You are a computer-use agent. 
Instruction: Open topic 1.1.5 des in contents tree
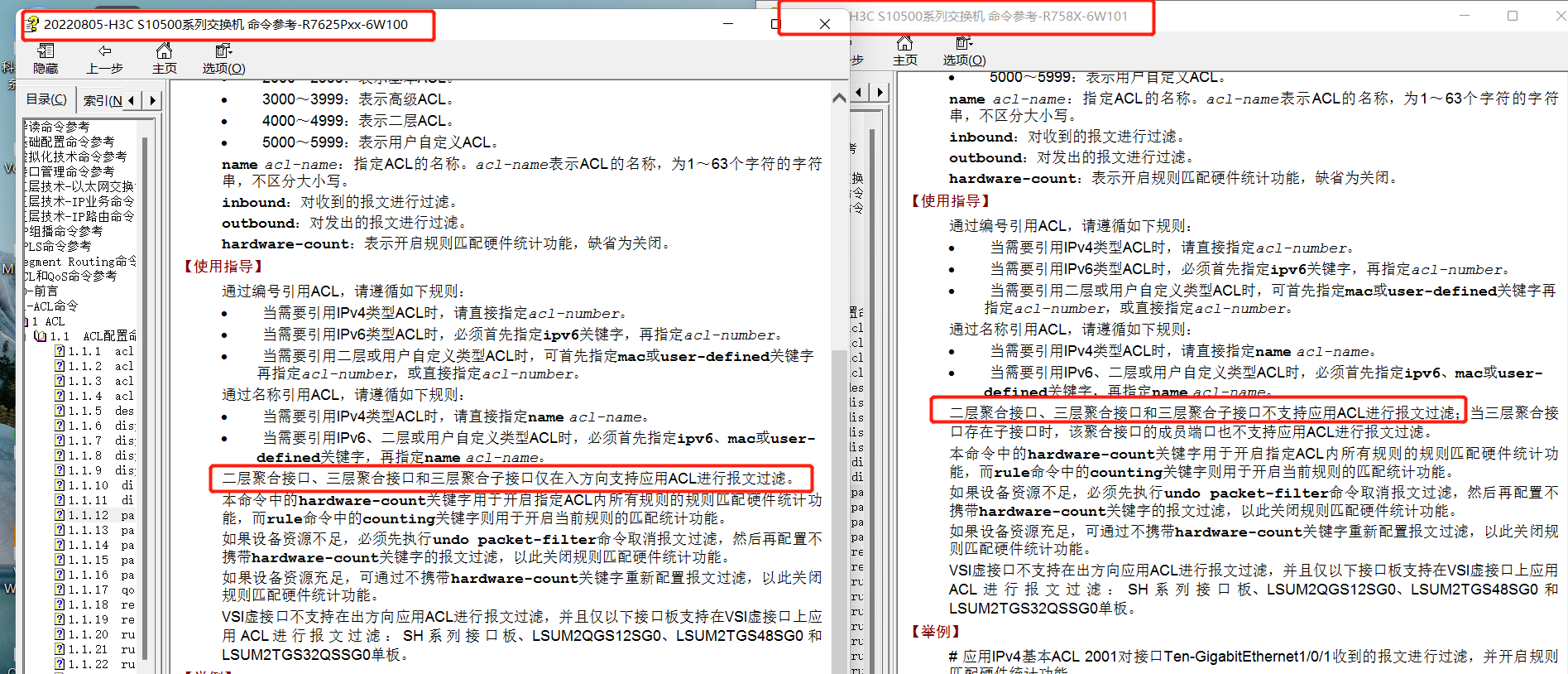pos(94,411)
